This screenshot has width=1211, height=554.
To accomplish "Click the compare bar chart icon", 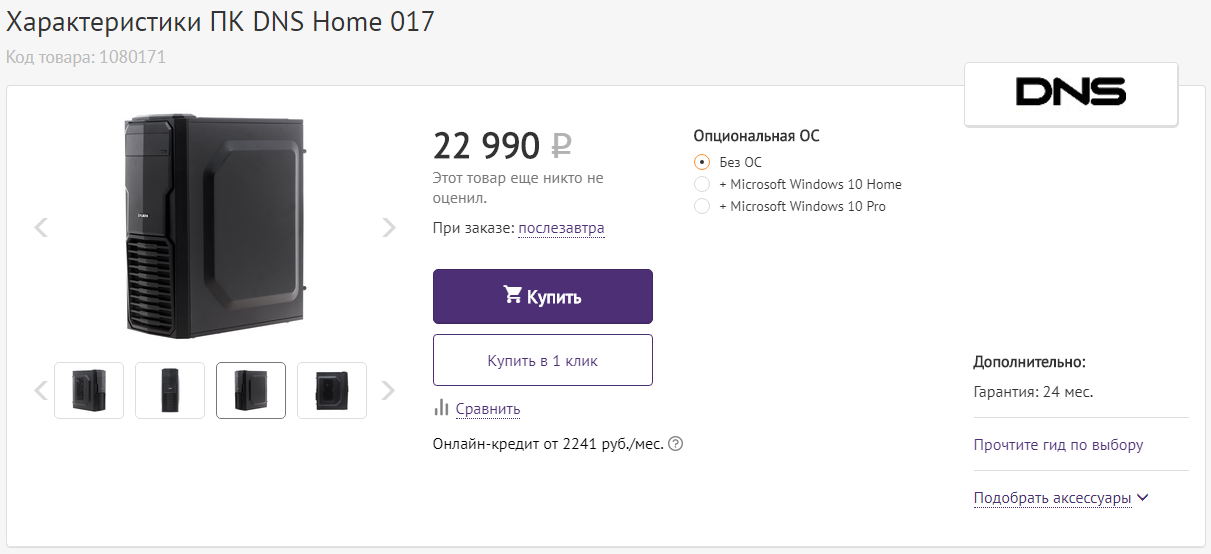I will 441,408.
